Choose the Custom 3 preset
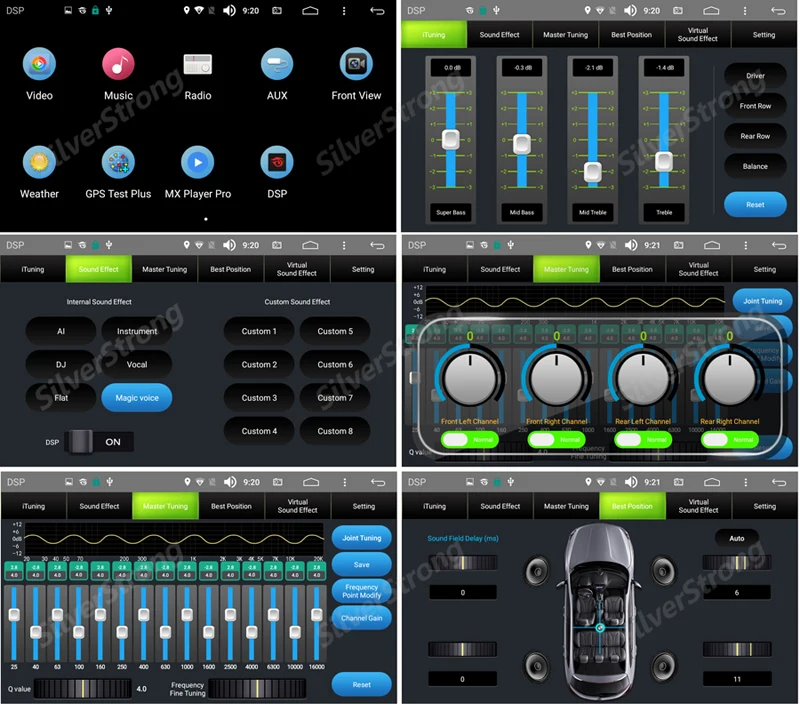 point(259,398)
